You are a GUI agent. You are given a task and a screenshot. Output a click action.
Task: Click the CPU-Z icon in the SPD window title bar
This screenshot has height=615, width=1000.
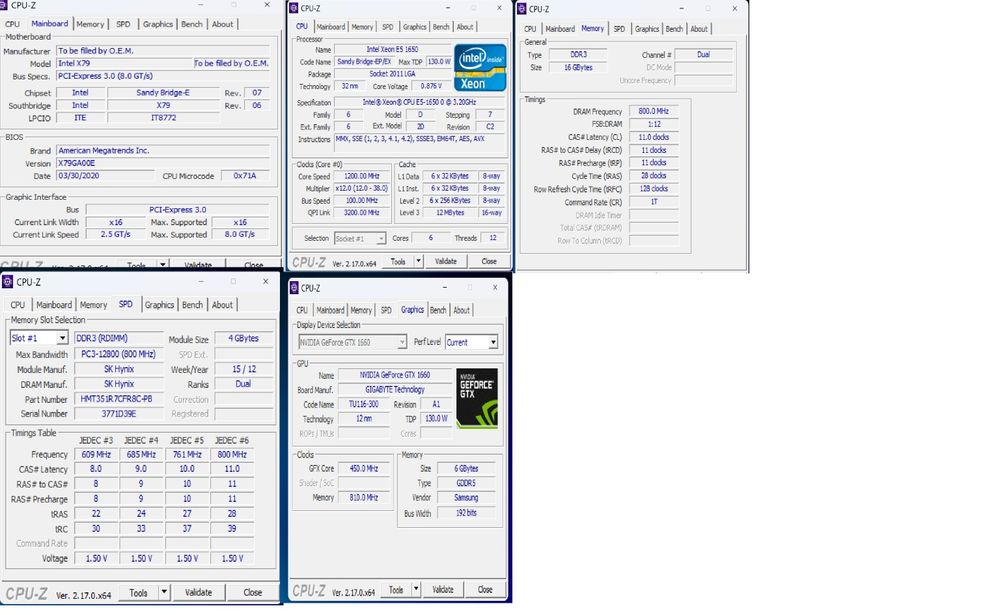click(x=8, y=281)
